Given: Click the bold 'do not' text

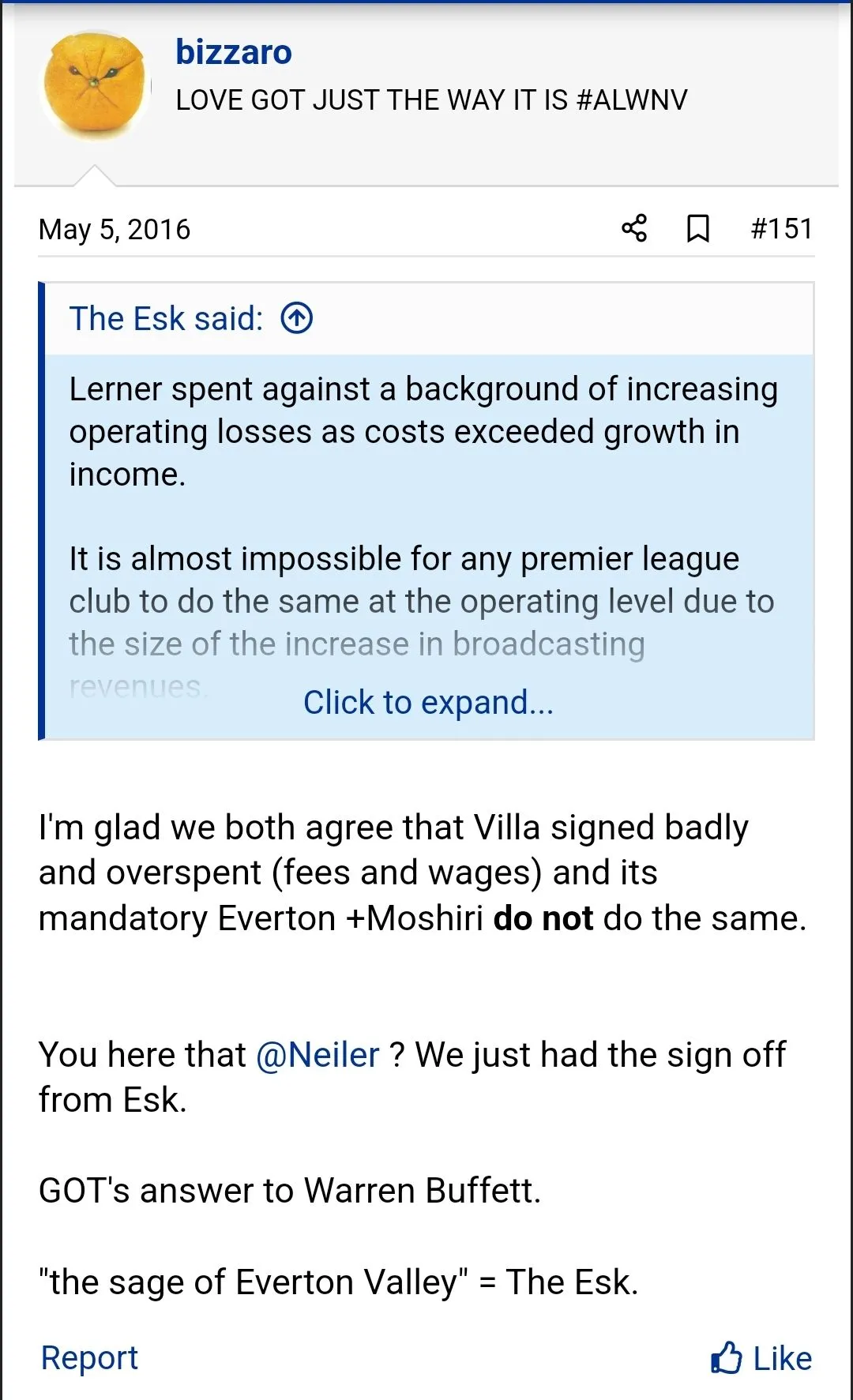Looking at the screenshot, I should pos(543,918).
